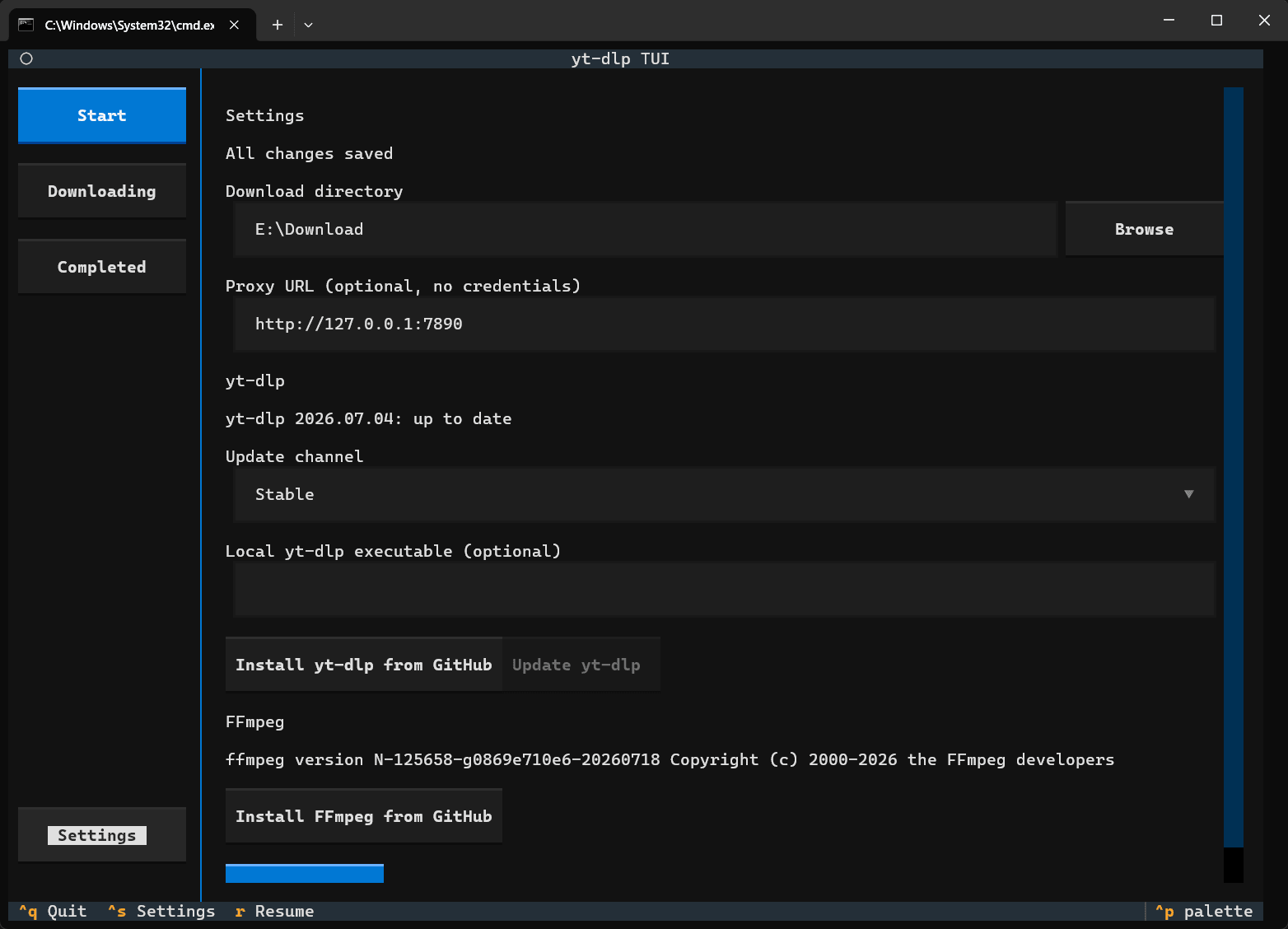Click the 'Proxy URL (optional, no credentials)' label
This screenshot has height=929, width=1288.
pyautogui.click(x=404, y=286)
